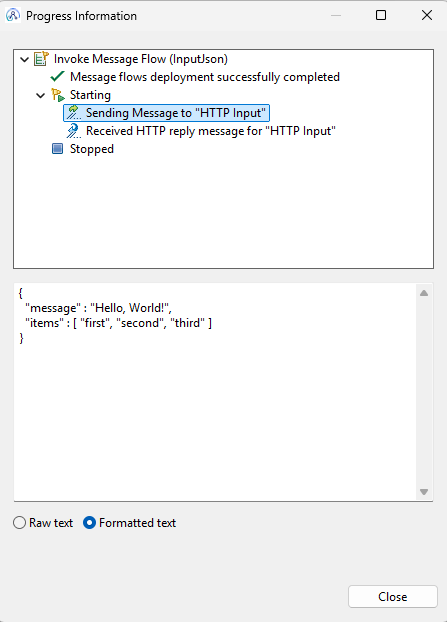Collapse the Starting tree node
This screenshot has width=447, height=622.
(40, 95)
